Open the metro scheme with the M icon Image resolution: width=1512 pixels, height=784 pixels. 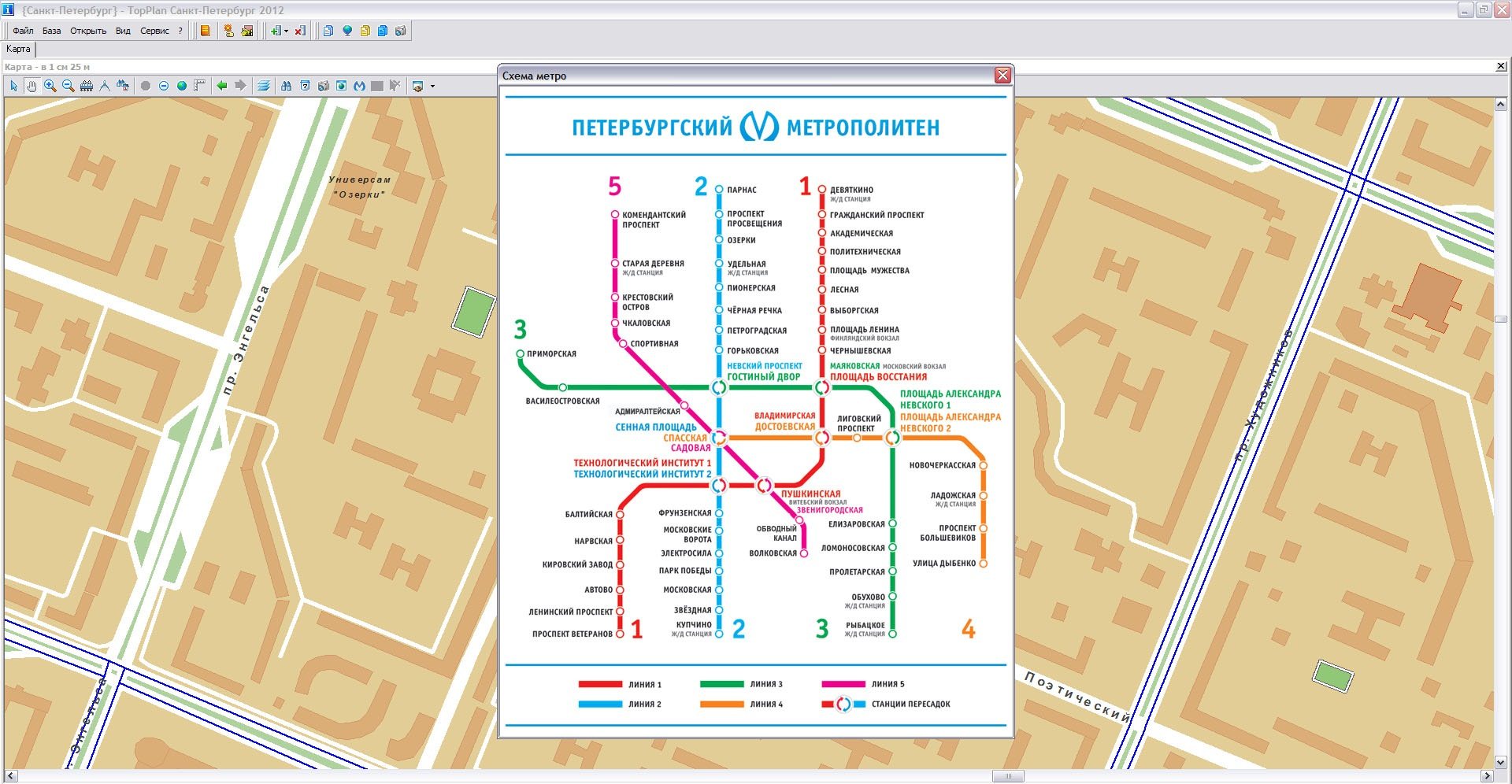point(359,86)
